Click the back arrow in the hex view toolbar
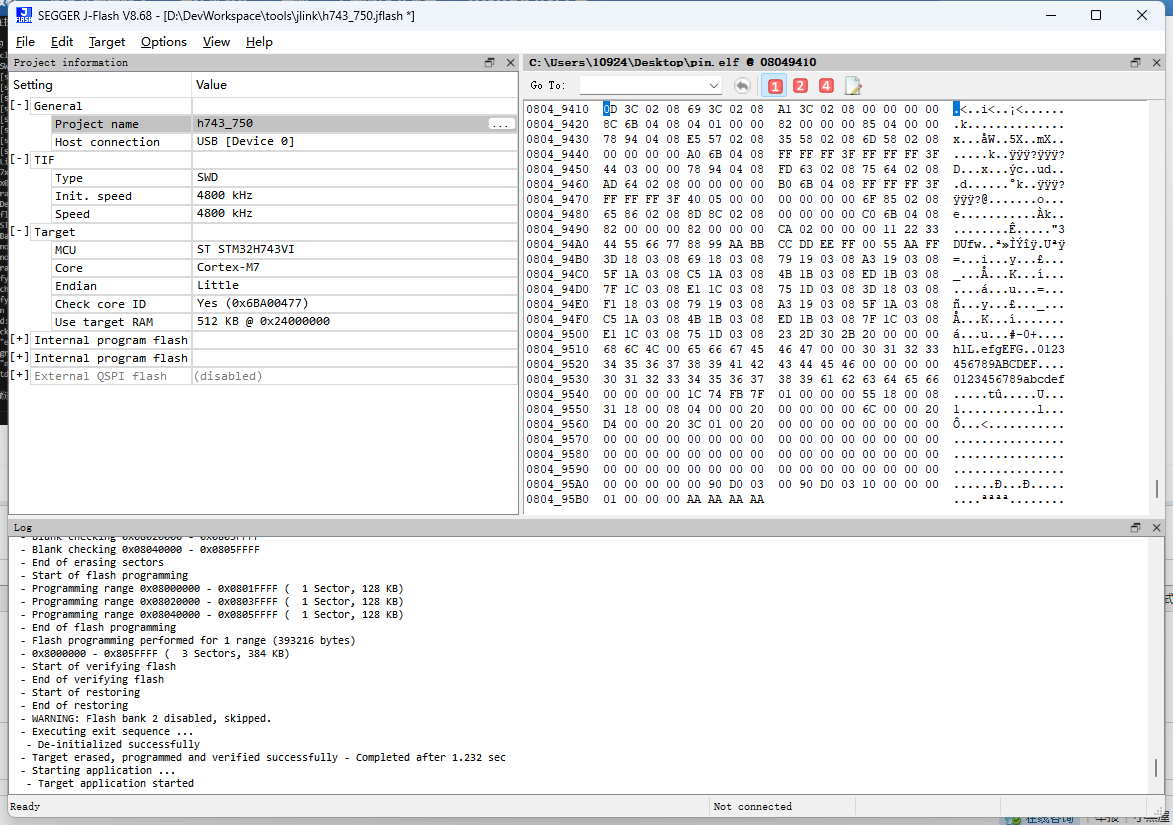1173x825 pixels. (x=741, y=85)
